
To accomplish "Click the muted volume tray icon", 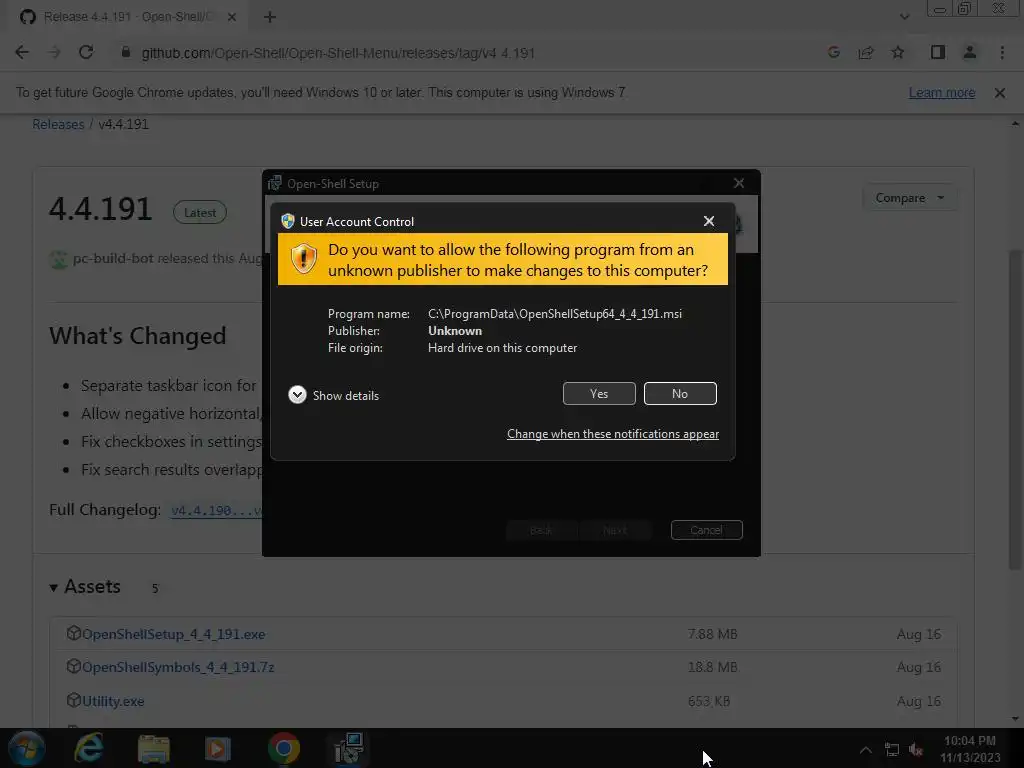I will coord(916,750).
